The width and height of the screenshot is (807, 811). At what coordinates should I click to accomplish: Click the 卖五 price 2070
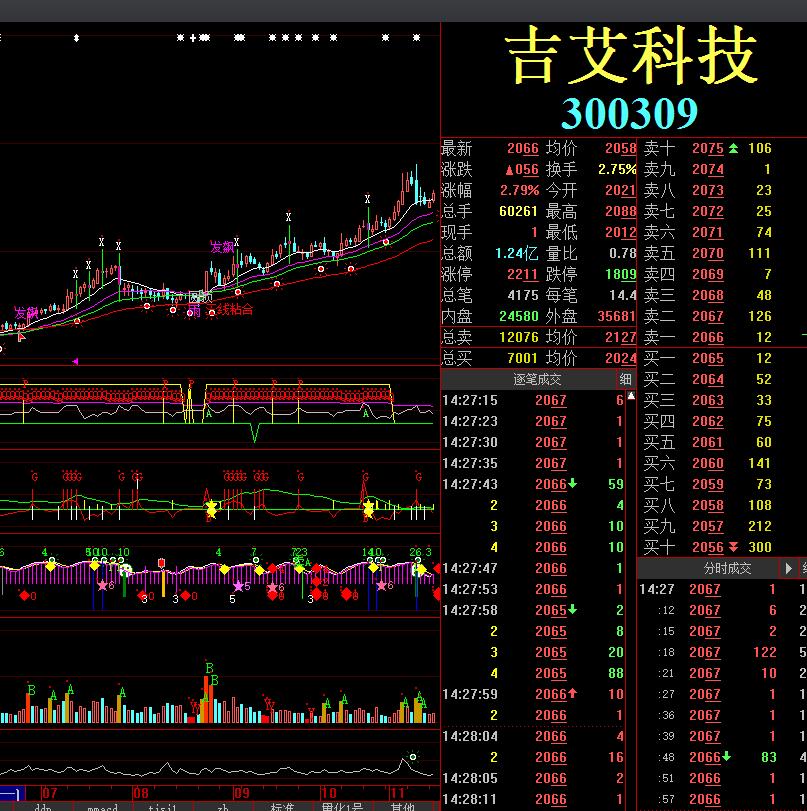click(708, 253)
